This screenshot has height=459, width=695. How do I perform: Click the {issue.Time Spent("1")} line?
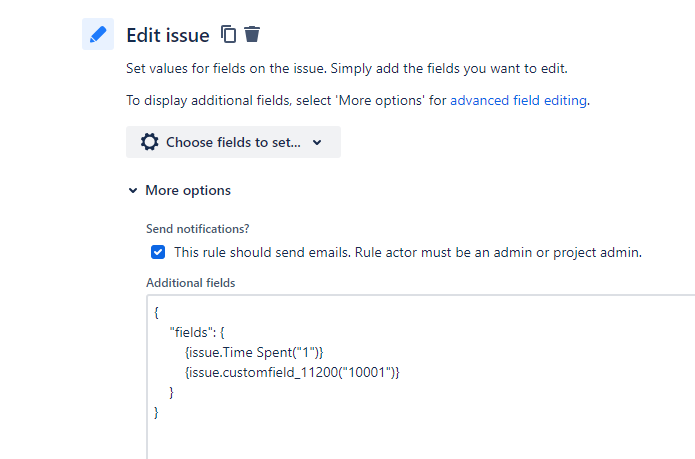(x=254, y=352)
